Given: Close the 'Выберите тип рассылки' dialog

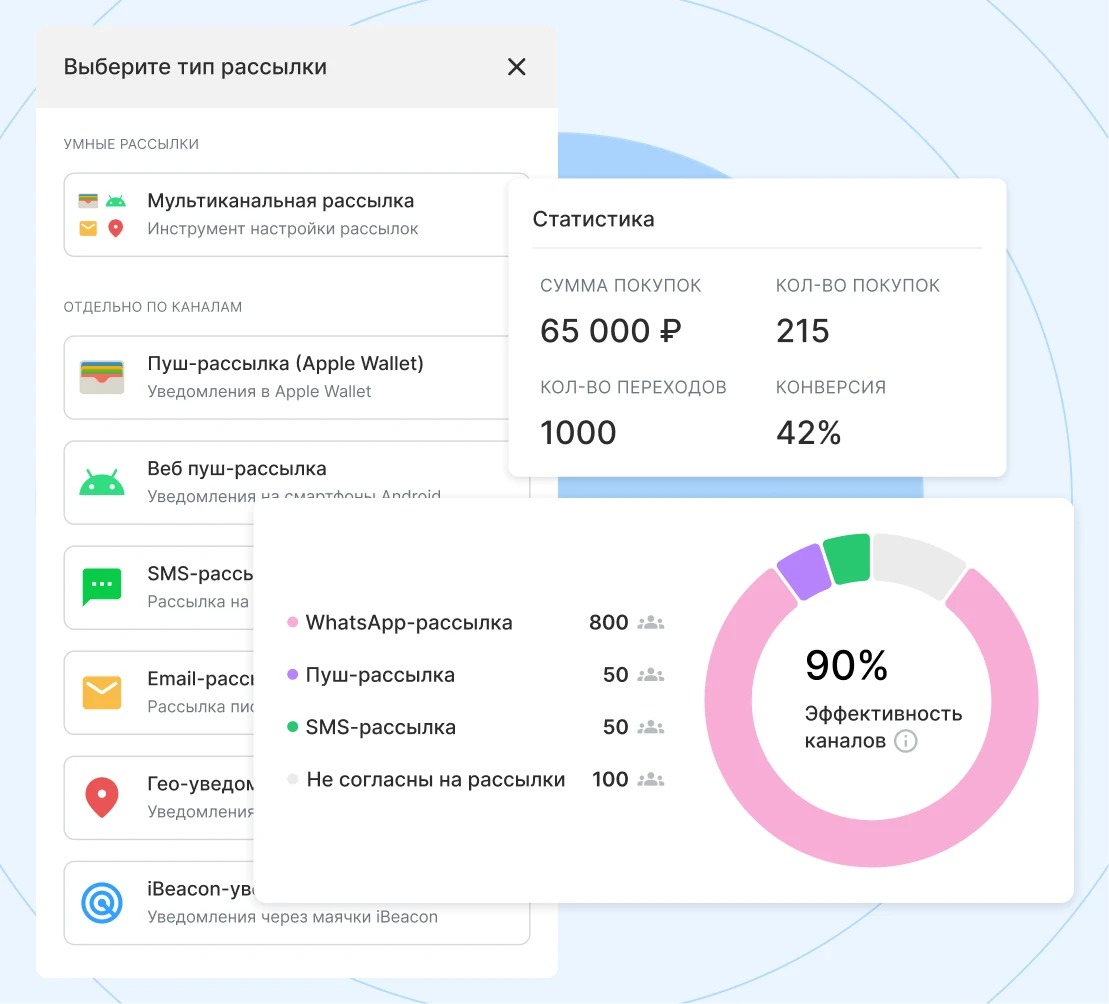Looking at the screenshot, I should (x=517, y=67).
